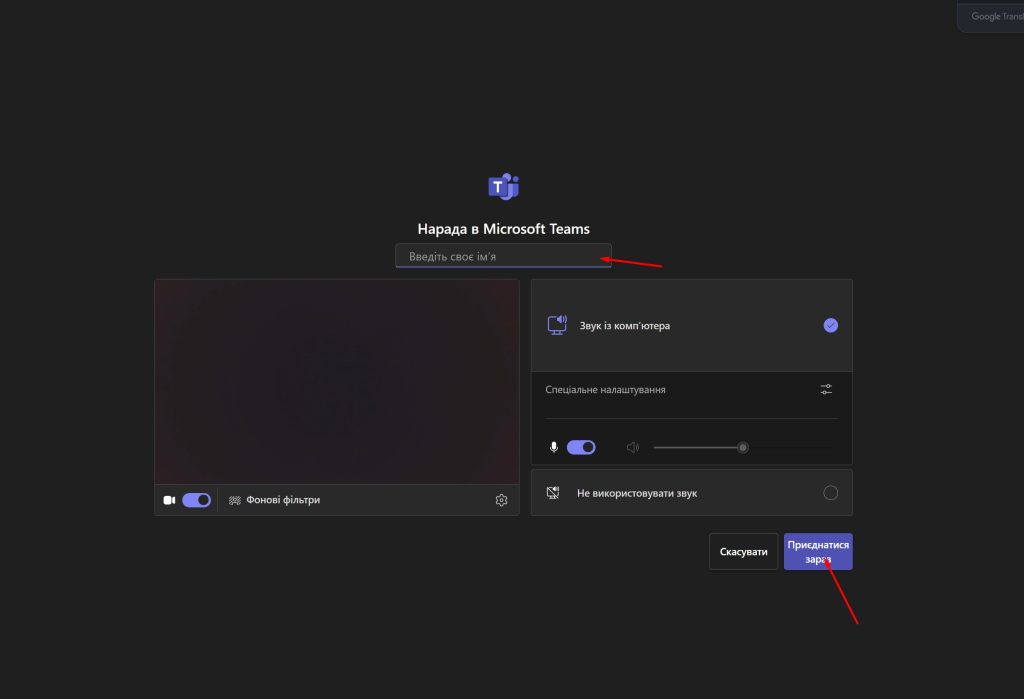Select the Звук із комп'ютера radio option
Screen dimensions: 1024x699
tap(830, 325)
